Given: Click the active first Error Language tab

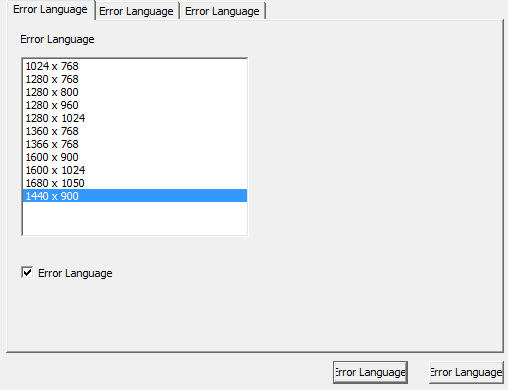Looking at the screenshot, I should 50,10.
